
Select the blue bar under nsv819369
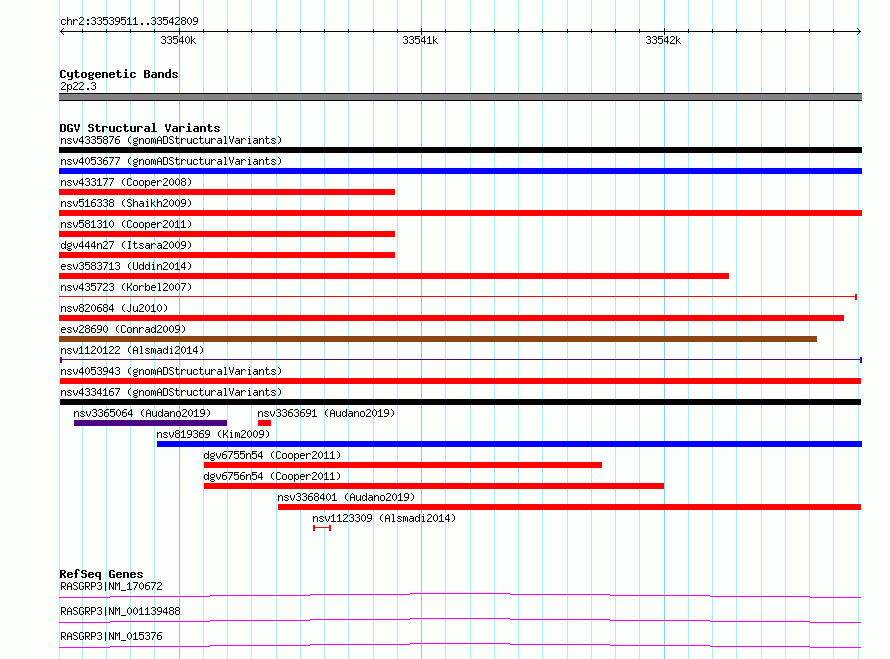509,444
